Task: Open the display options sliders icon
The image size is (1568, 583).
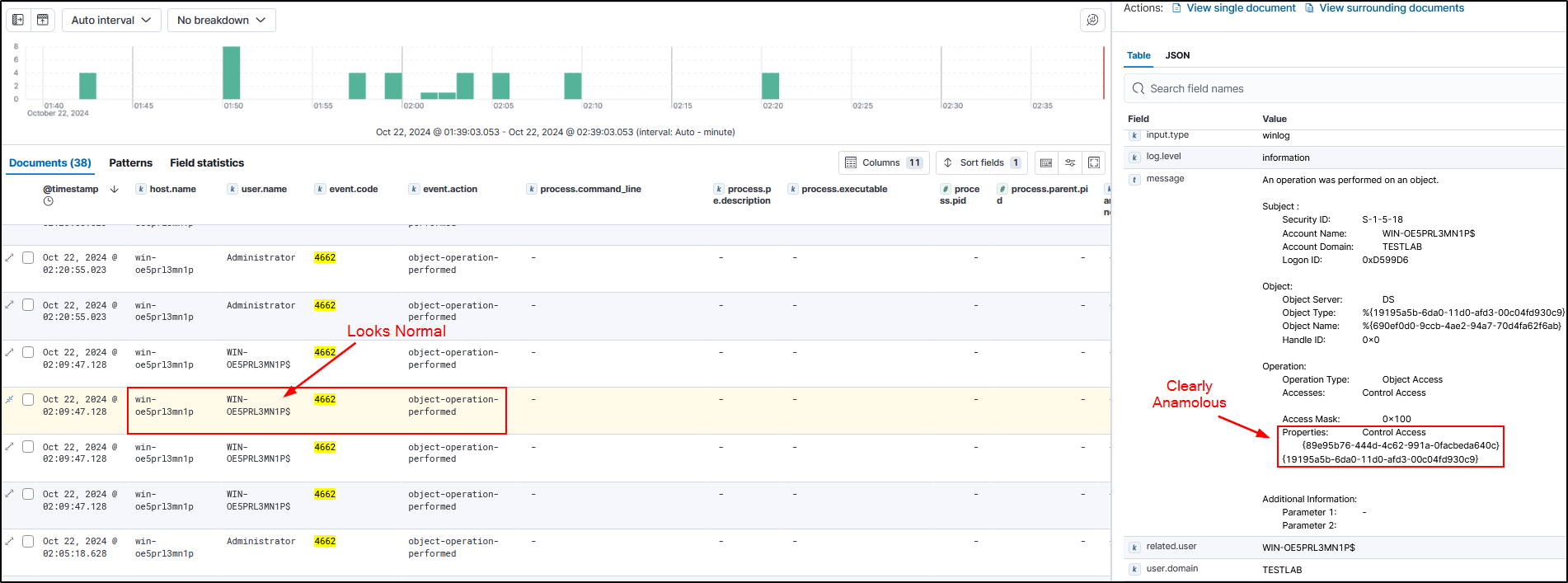Action: [1070, 162]
